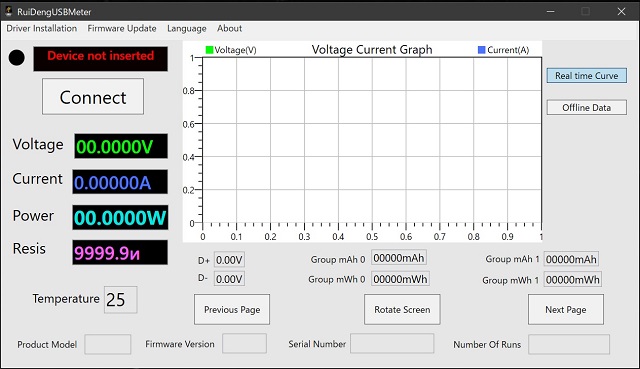Image resolution: width=640 pixels, height=369 pixels.
Task: Click the Number Of Runs field
Action: pos(569,344)
